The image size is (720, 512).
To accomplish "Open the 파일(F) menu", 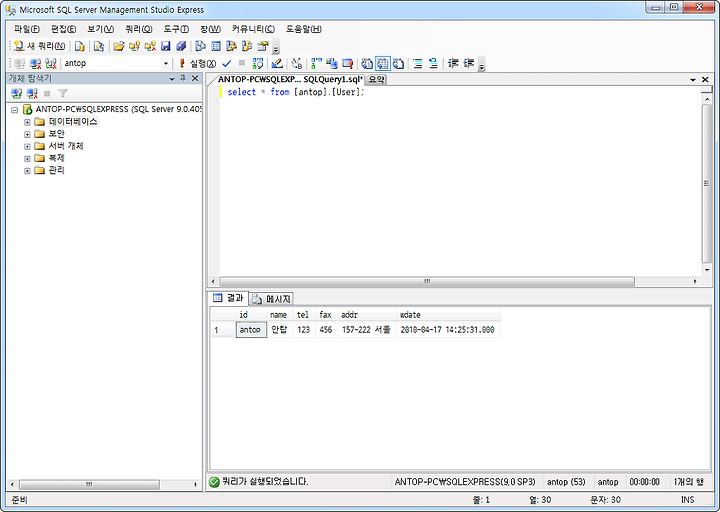I will point(27,29).
